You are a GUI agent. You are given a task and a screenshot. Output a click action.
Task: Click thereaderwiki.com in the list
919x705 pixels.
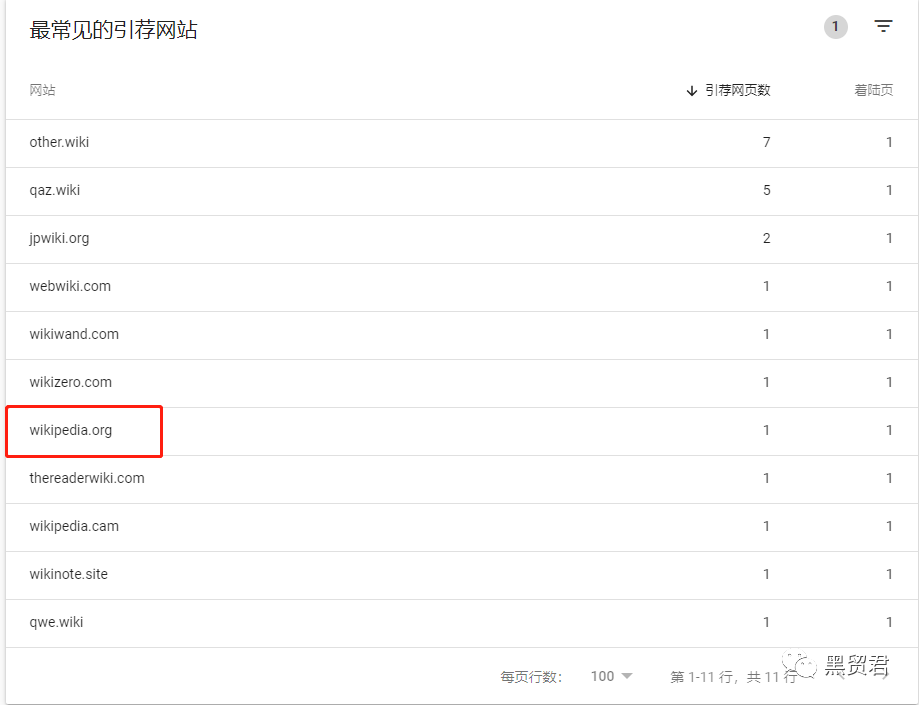coord(87,478)
